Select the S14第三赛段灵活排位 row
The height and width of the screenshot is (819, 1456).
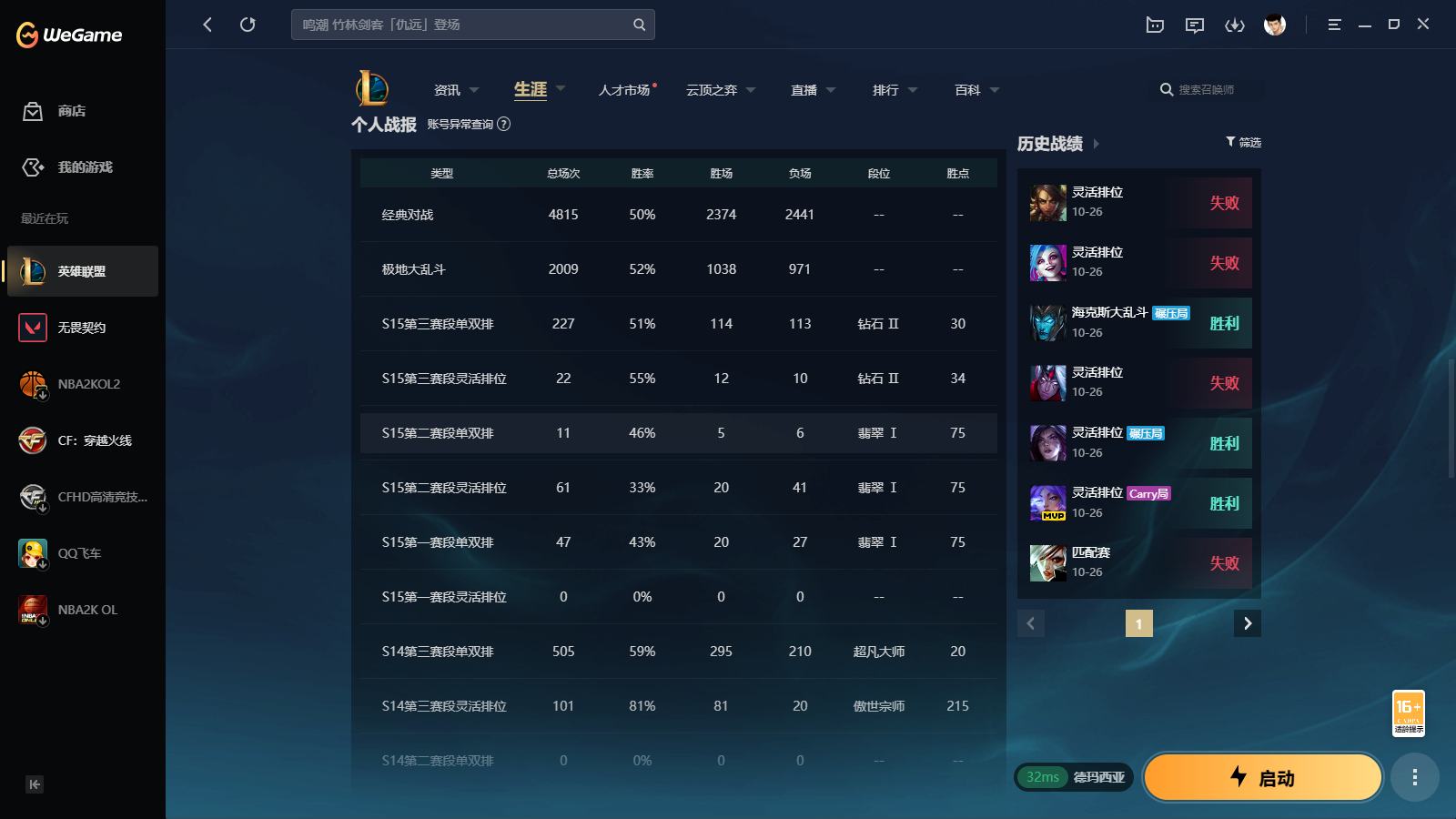pyautogui.click(x=679, y=706)
